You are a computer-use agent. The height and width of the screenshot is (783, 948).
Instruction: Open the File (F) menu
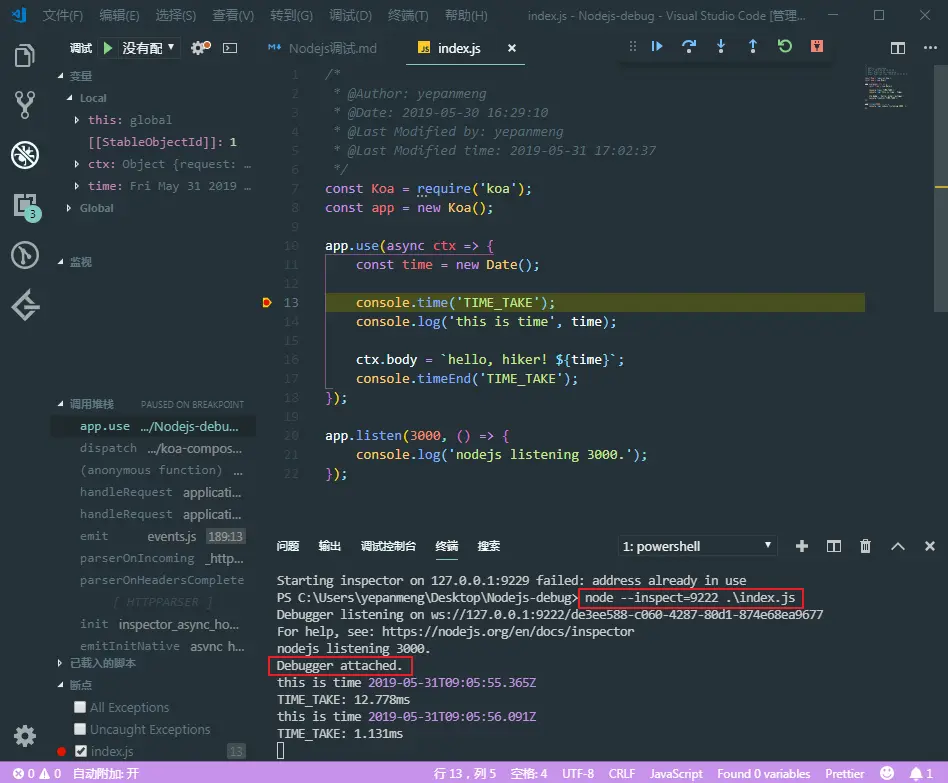pyautogui.click(x=63, y=15)
